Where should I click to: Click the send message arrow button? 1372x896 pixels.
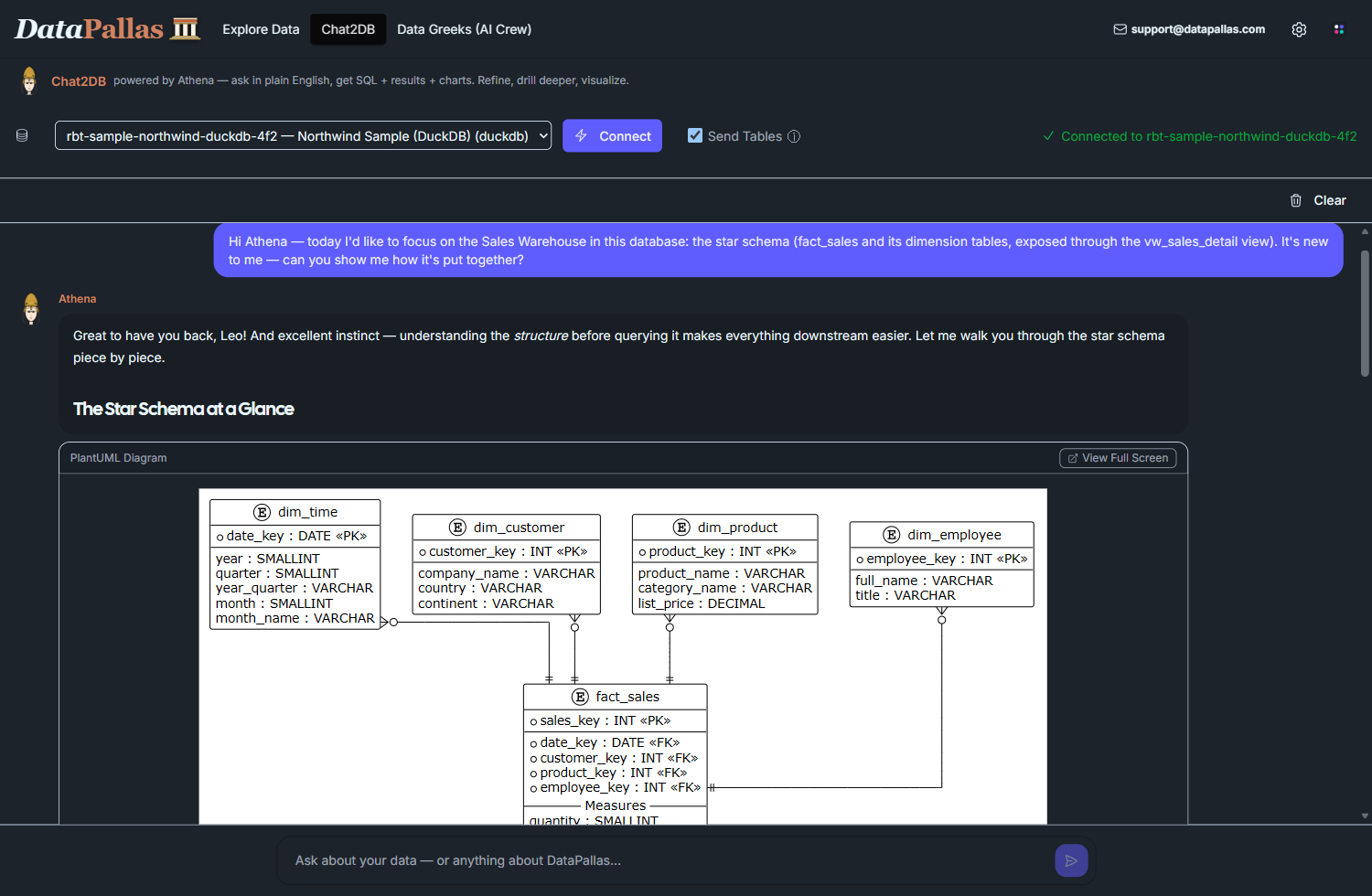pos(1071,860)
